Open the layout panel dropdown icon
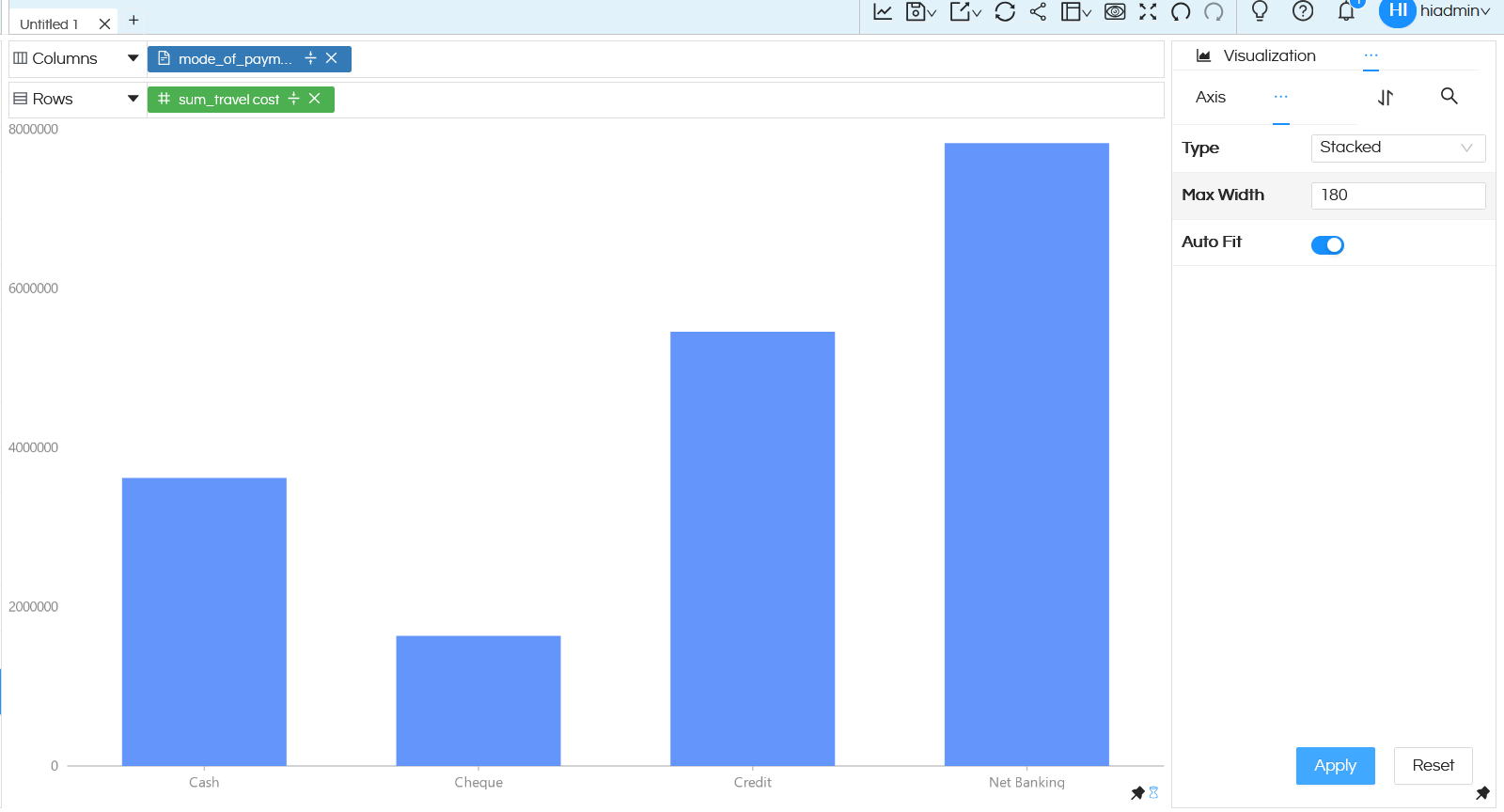This screenshot has width=1504, height=812. (x=1075, y=11)
